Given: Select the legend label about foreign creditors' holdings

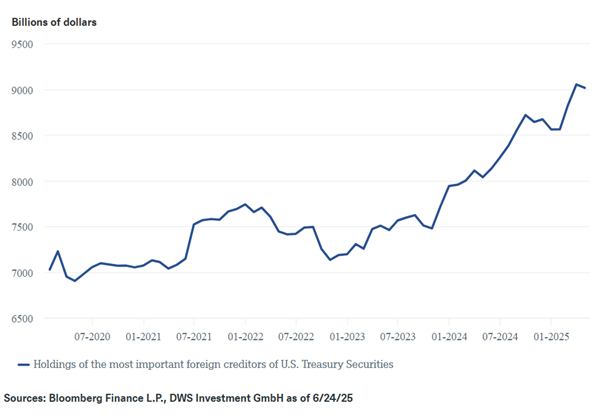Looking at the screenshot, I should (x=213, y=365).
